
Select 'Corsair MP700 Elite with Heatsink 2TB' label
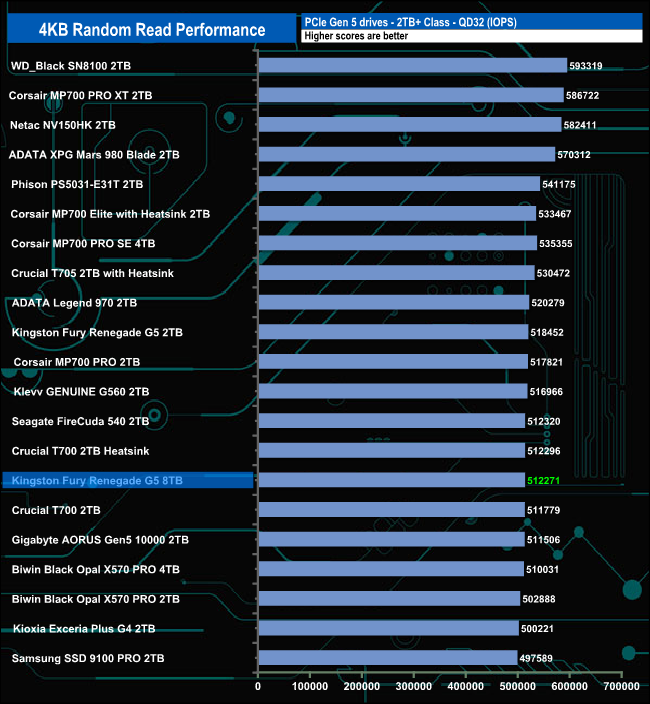click(110, 214)
